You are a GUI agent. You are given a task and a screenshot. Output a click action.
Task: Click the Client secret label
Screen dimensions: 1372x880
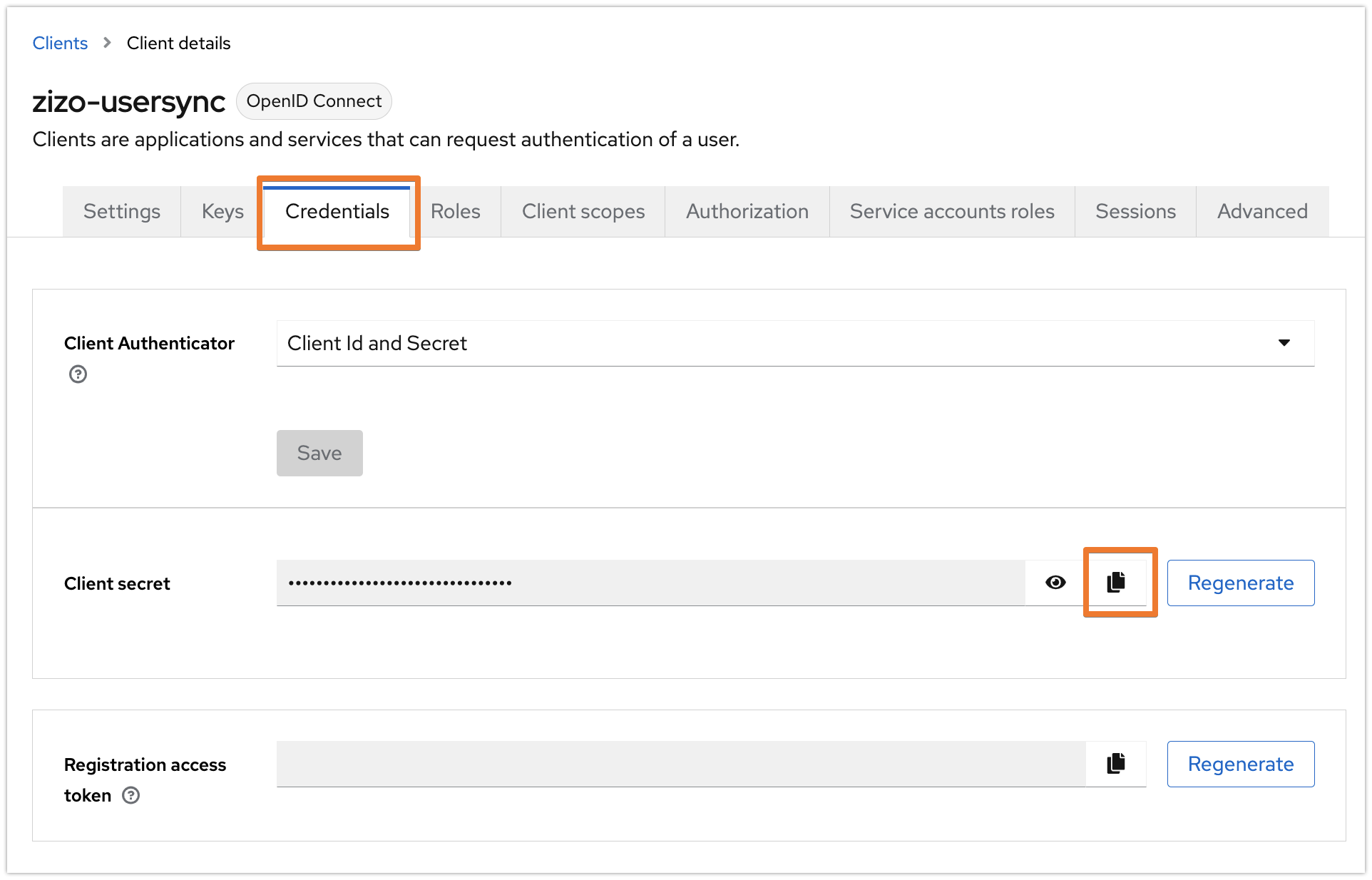tap(117, 583)
